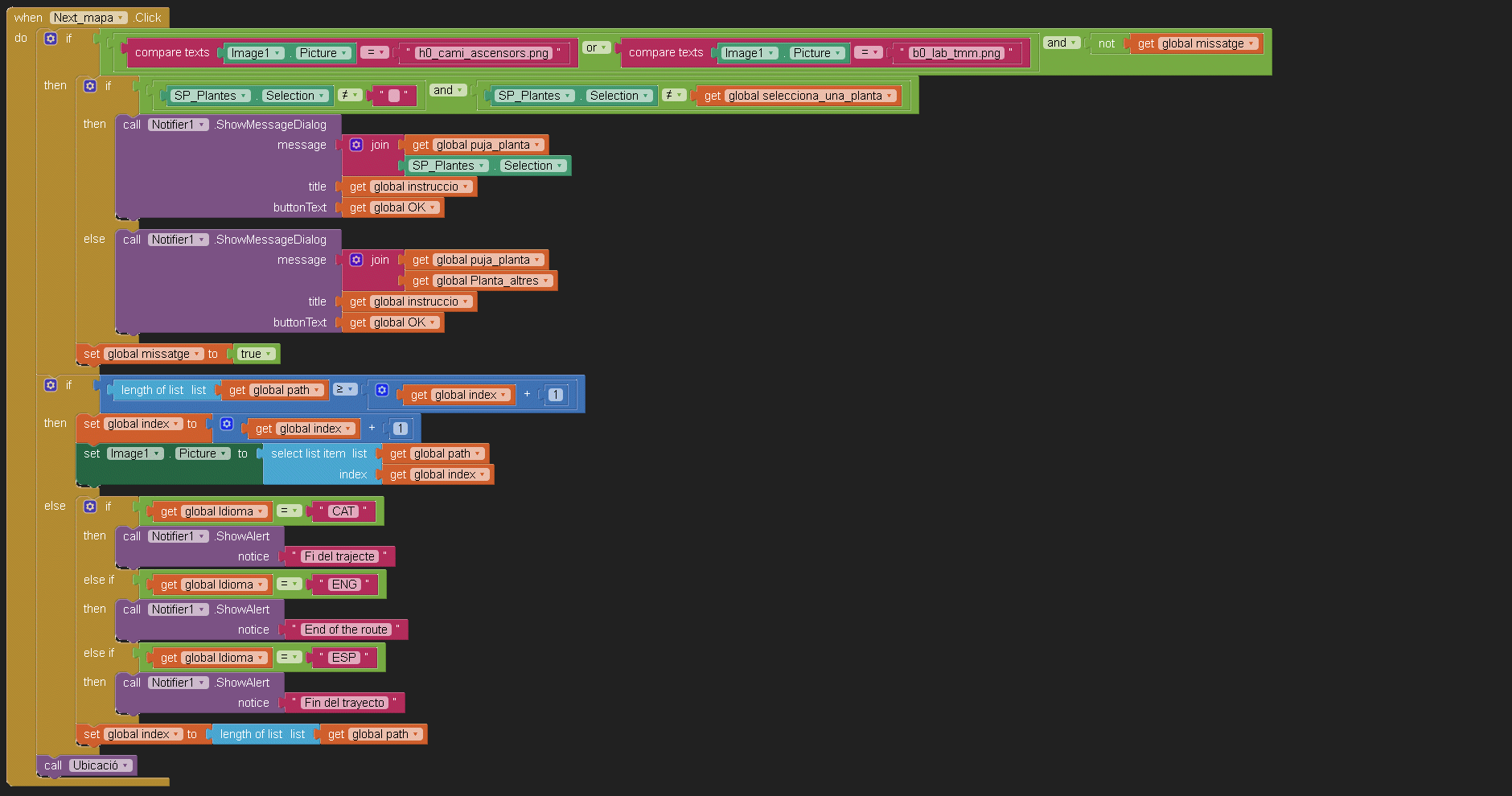Screen dimensions: 1512x796
Task: Open the Next_mapa component dropdown
Action: tap(88, 18)
